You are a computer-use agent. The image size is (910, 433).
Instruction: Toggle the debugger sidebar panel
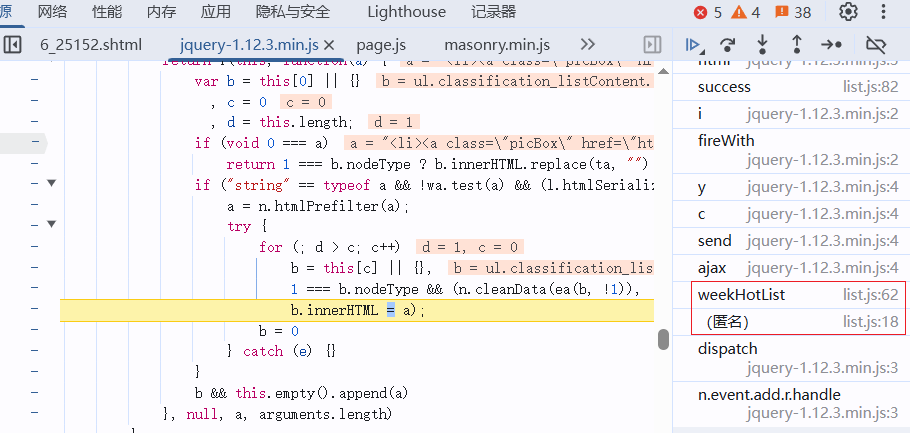coord(652,45)
